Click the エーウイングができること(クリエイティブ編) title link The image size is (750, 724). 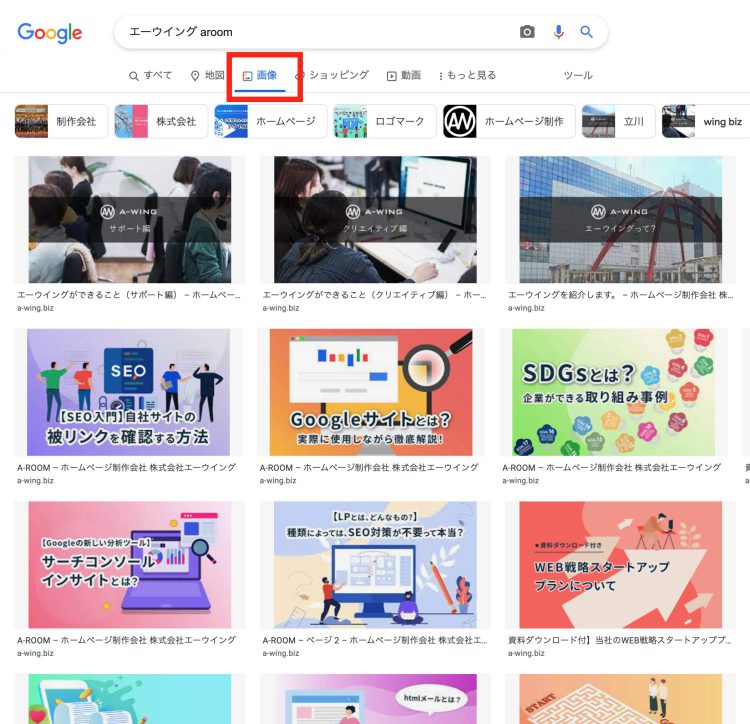click(x=374, y=295)
